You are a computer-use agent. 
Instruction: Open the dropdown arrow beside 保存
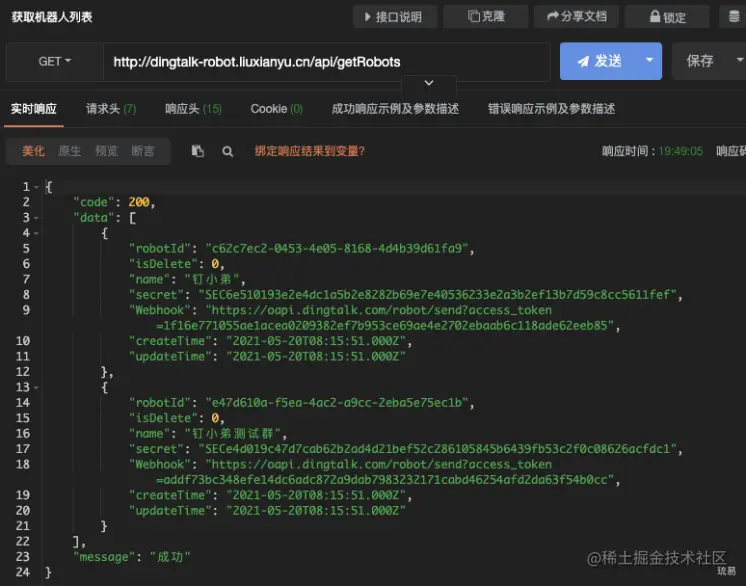tap(739, 60)
